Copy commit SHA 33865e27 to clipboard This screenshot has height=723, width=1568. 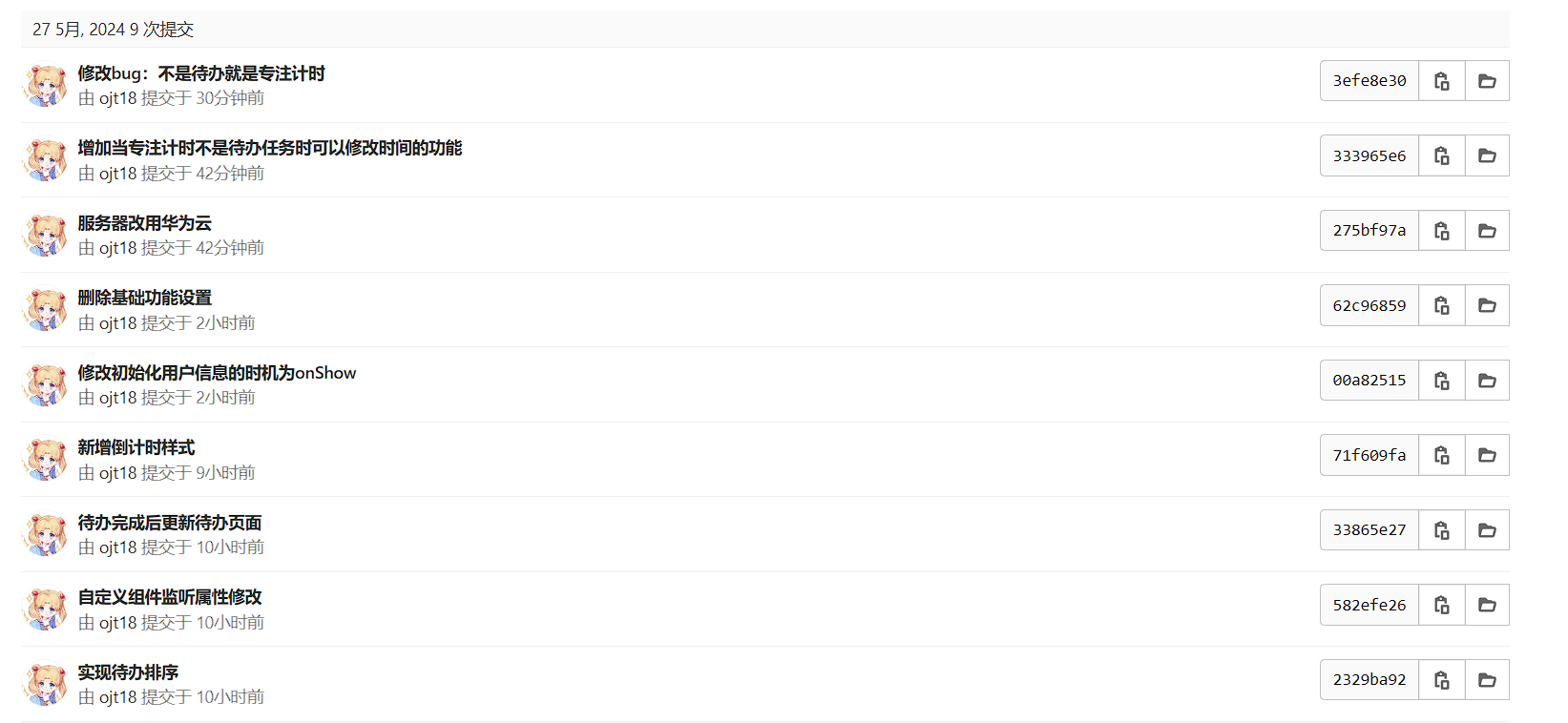point(1441,530)
